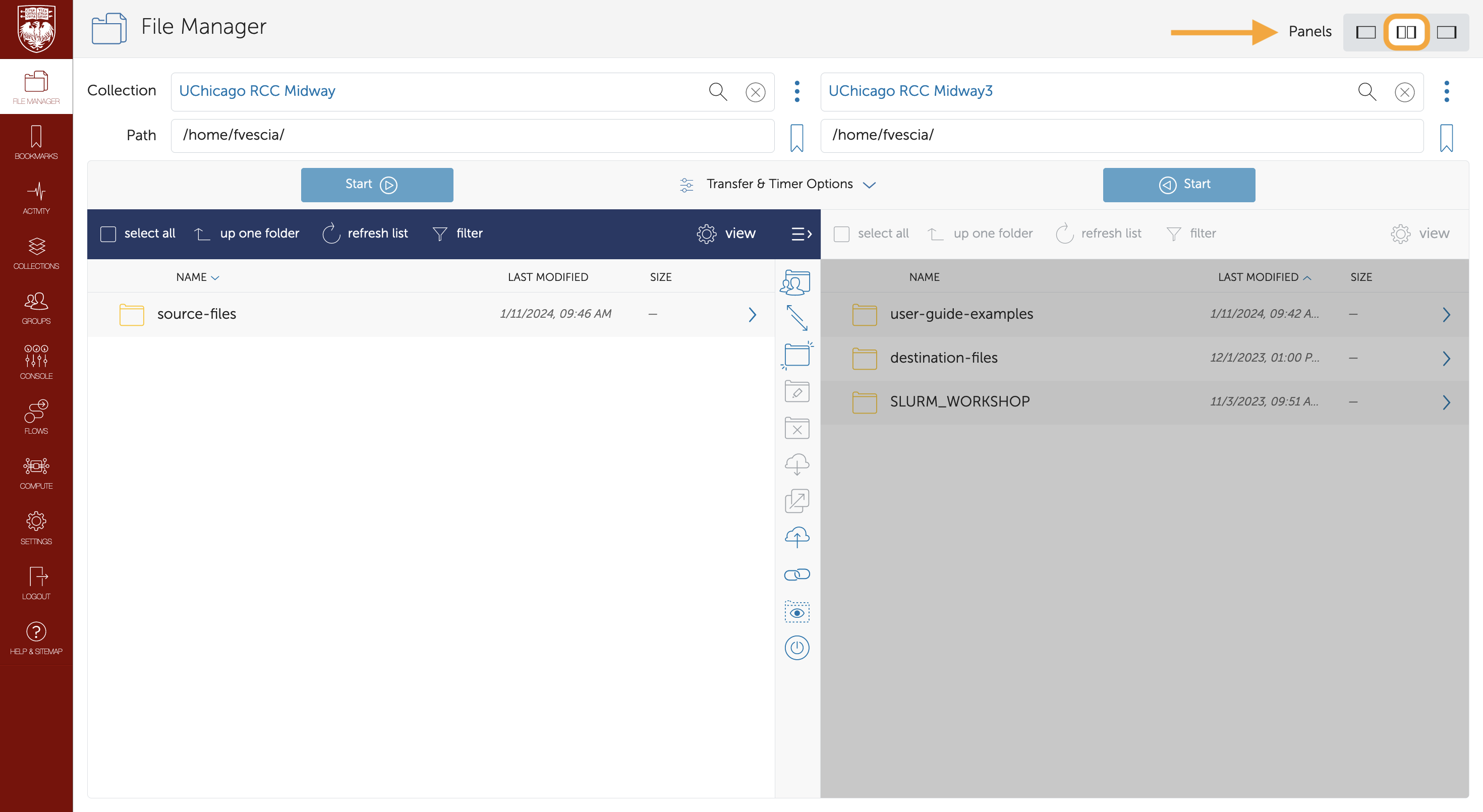Click the Activate/Deactivate power icon
Image resolution: width=1483 pixels, height=812 pixels.
tap(797, 648)
